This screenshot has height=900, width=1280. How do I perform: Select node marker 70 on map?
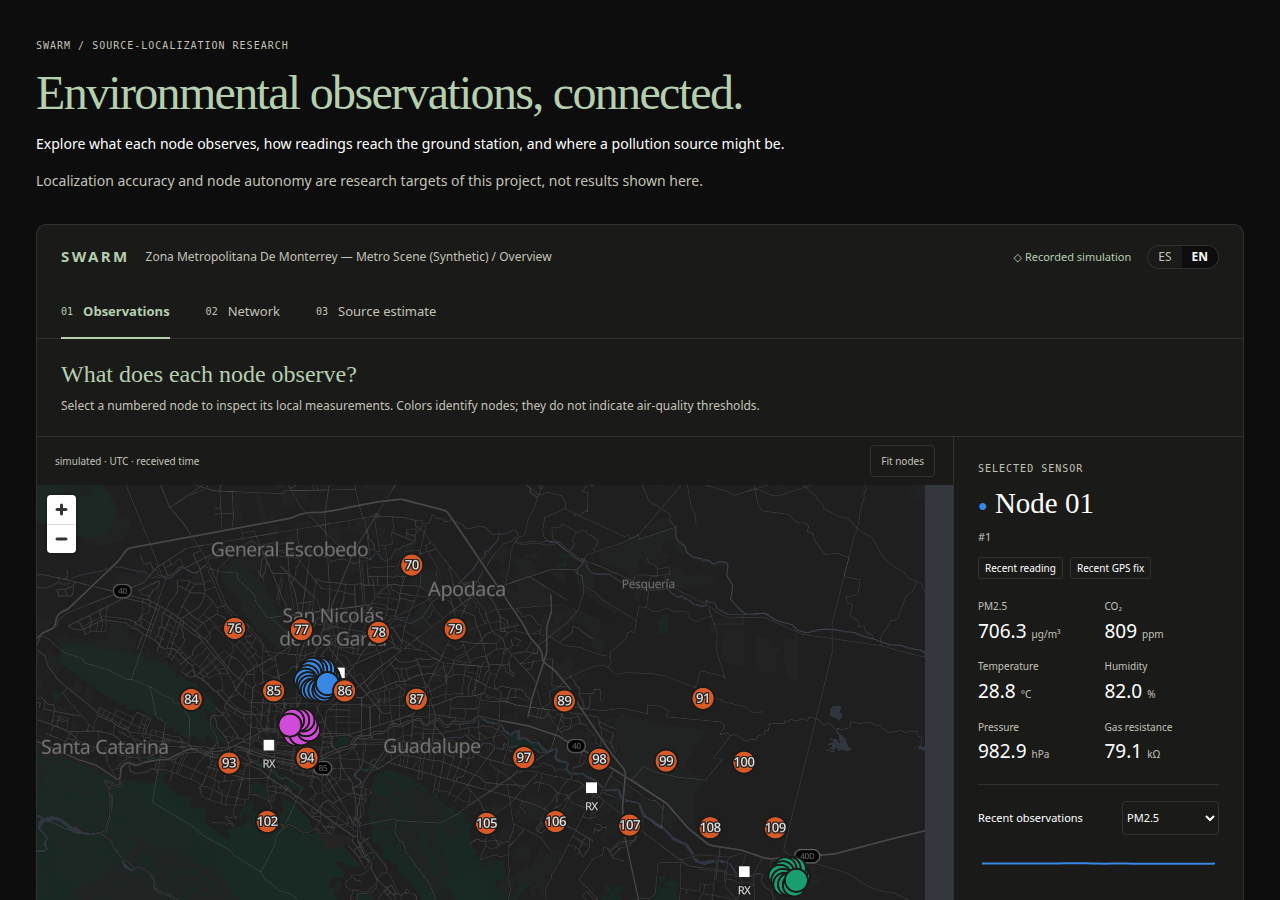(x=412, y=565)
